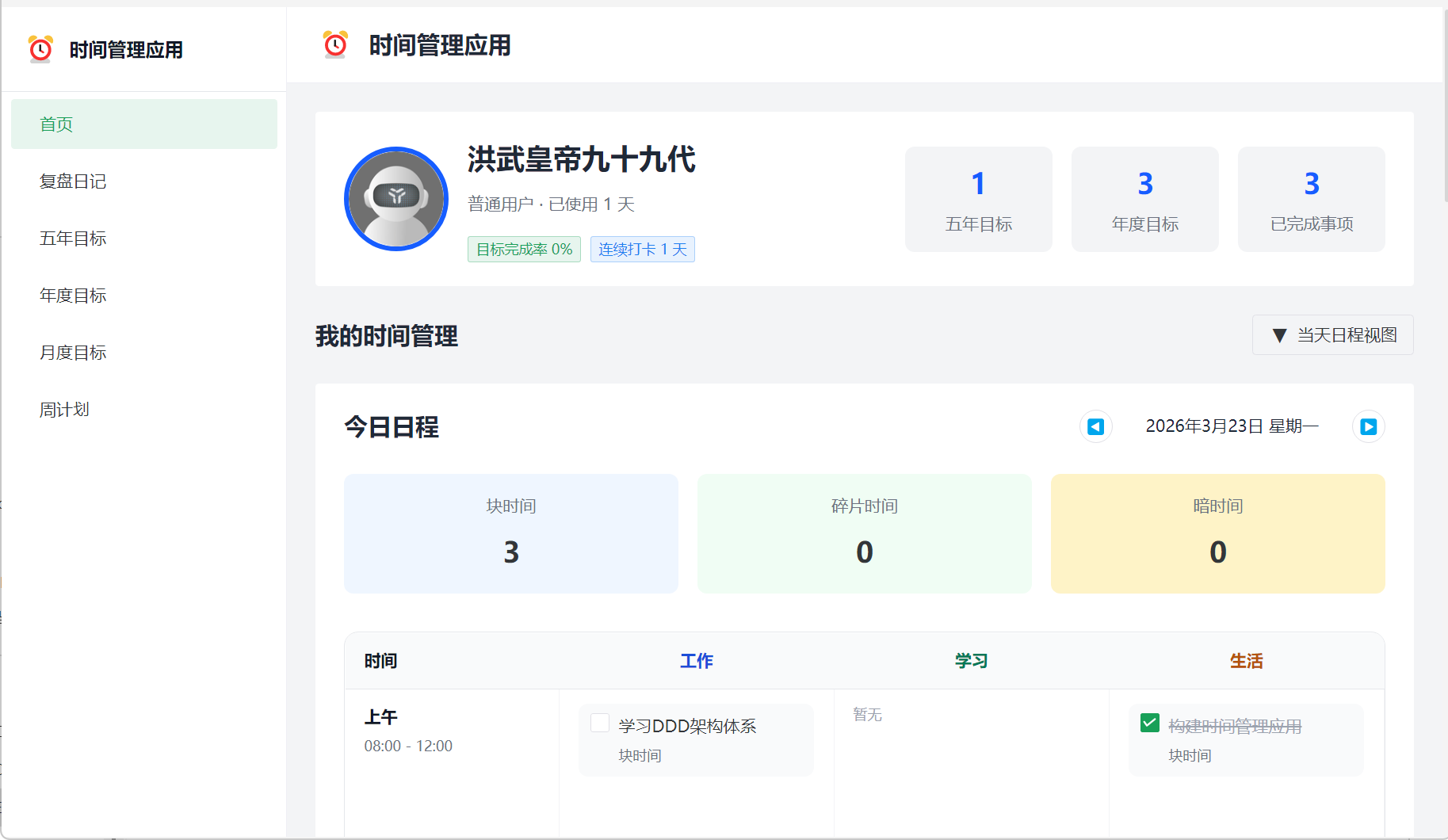The image size is (1448, 840).
Task: Go to next day with right arrow
Action: (1368, 427)
